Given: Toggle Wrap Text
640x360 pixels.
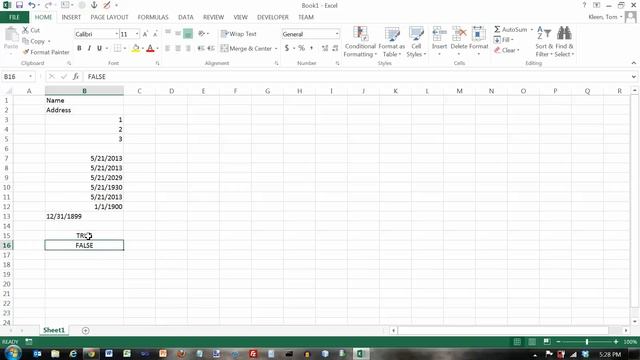Looking at the screenshot, I should (x=238, y=34).
